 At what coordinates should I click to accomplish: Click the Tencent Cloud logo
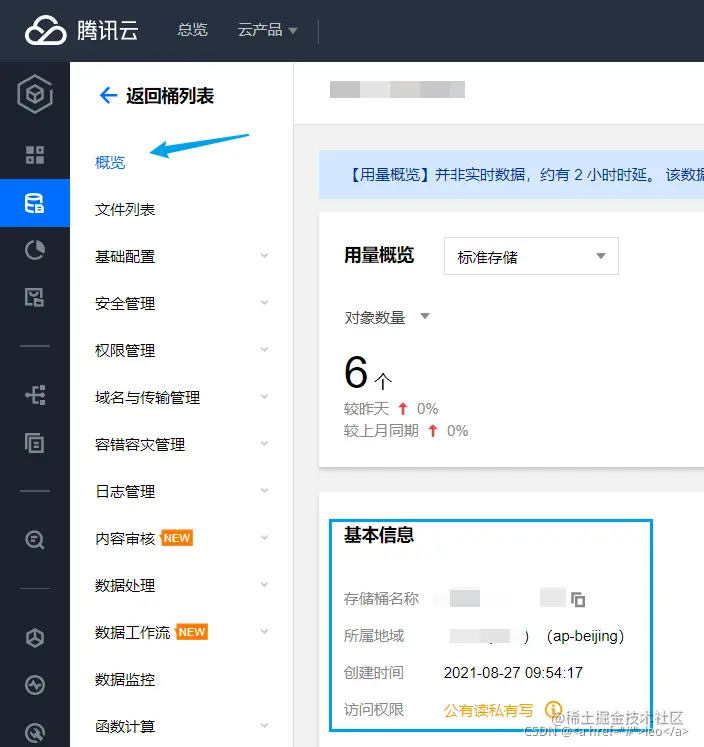tap(81, 30)
